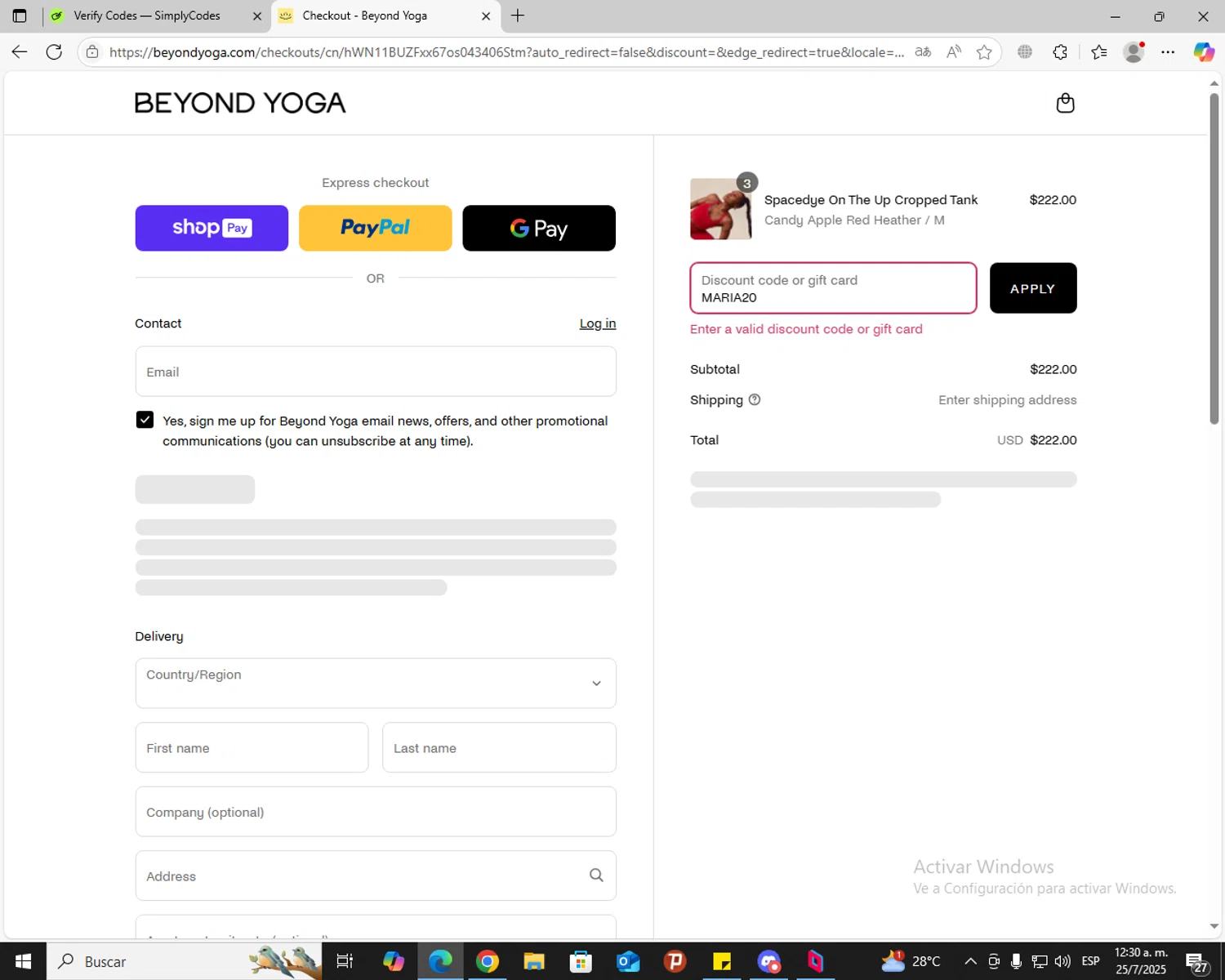Open the Spacedye Cropped Tank product thumbnail
The image size is (1225, 980).
point(721,209)
